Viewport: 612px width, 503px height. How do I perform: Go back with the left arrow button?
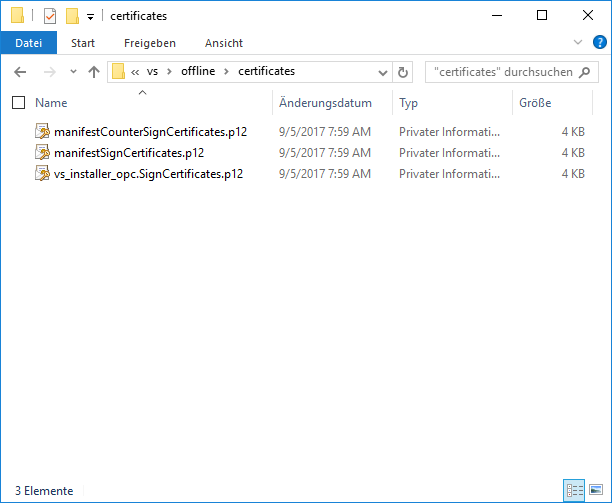[20, 72]
